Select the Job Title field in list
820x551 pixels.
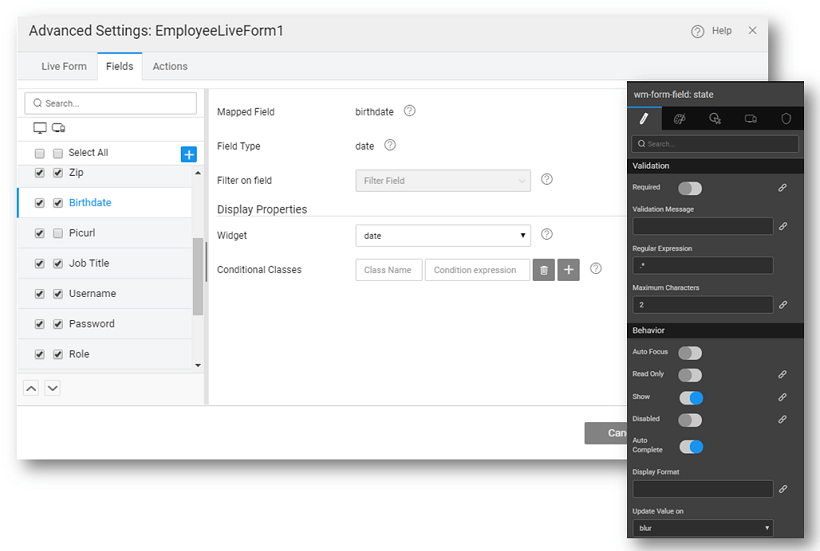pos(89,263)
